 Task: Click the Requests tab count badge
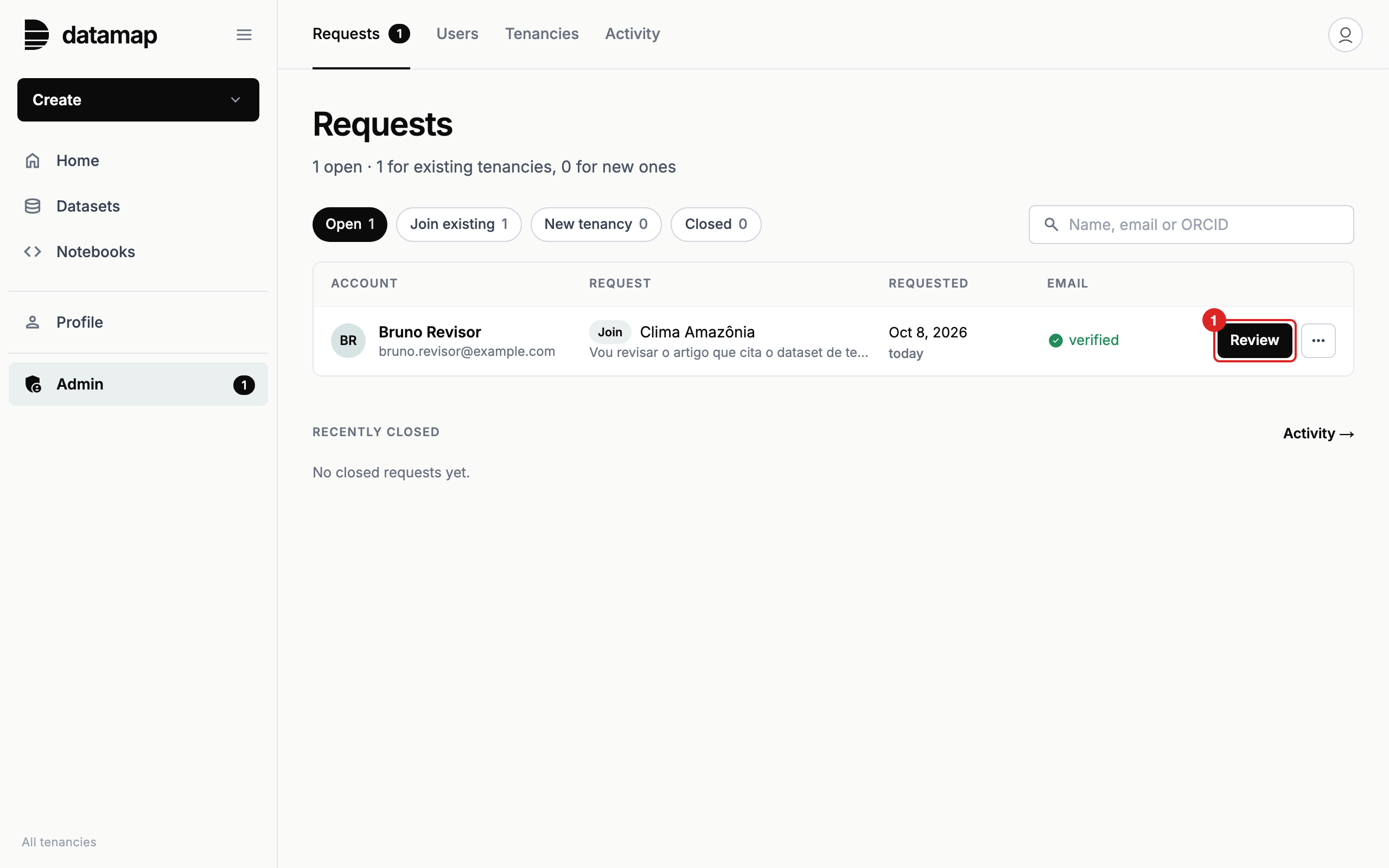pos(399,34)
